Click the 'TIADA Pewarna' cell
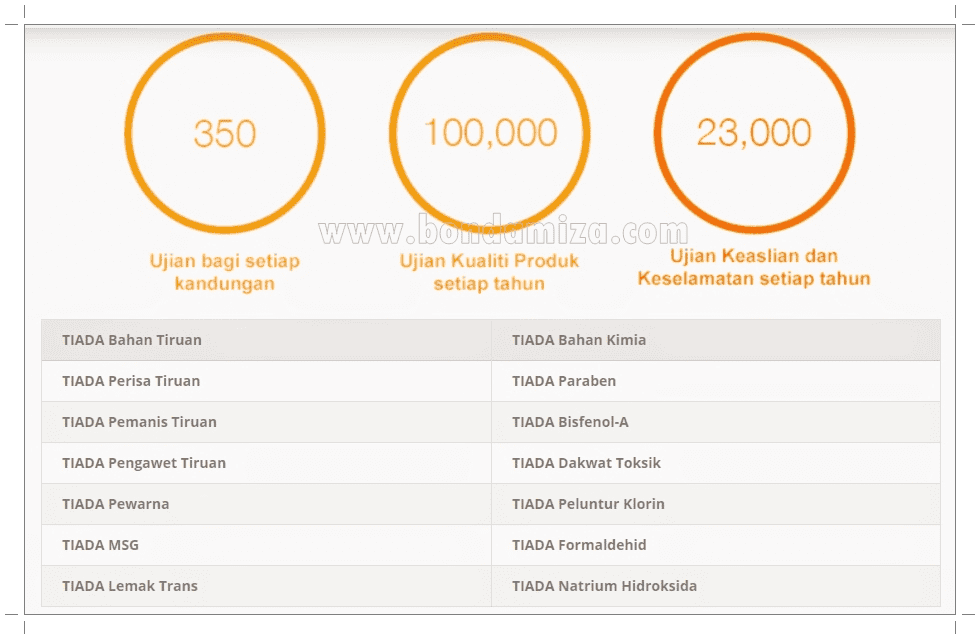The image size is (980, 639). pyautogui.click(x=115, y=504)
